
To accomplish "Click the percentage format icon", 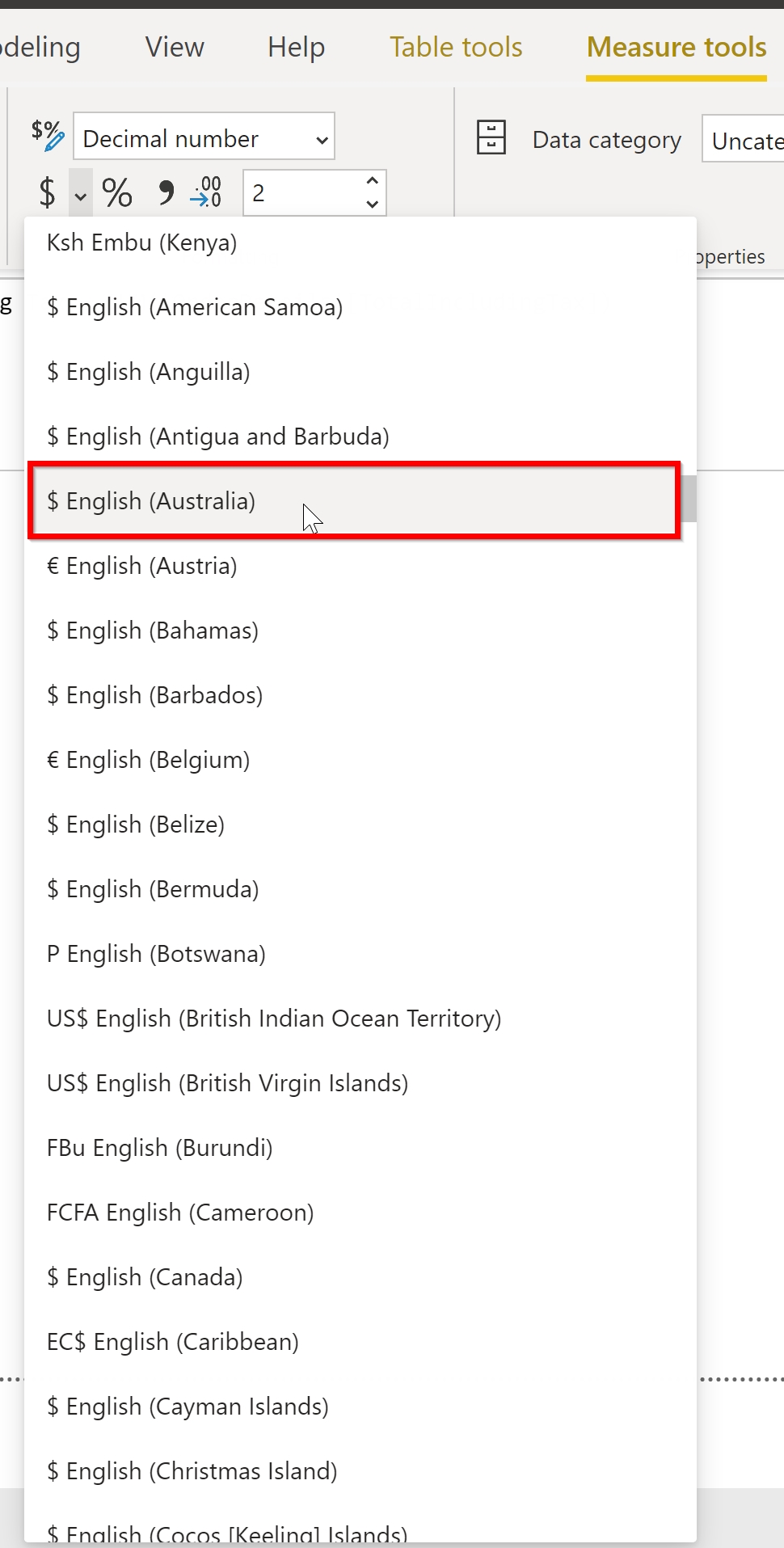I will pyautogui.click(x=117, y=192).
